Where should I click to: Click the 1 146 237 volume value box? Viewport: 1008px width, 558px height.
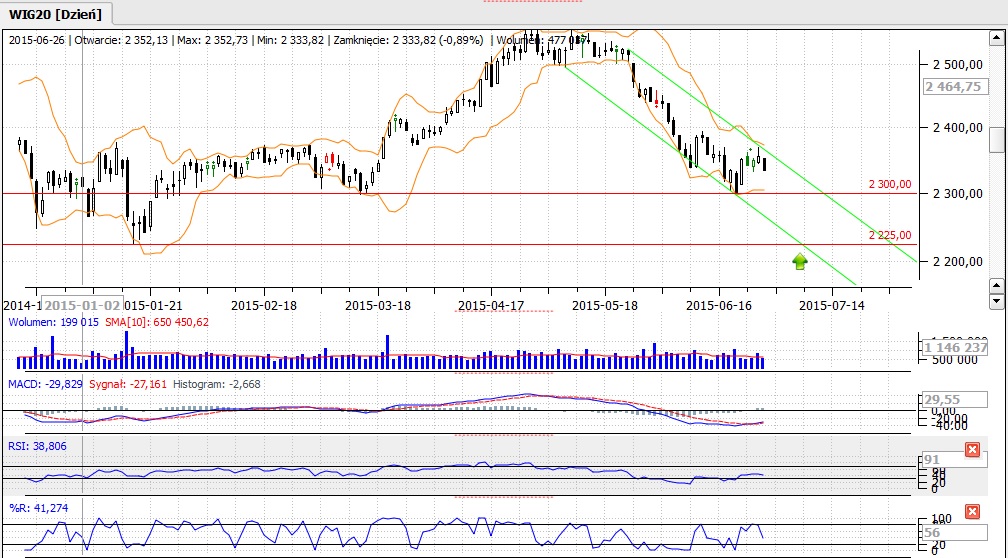955,347
